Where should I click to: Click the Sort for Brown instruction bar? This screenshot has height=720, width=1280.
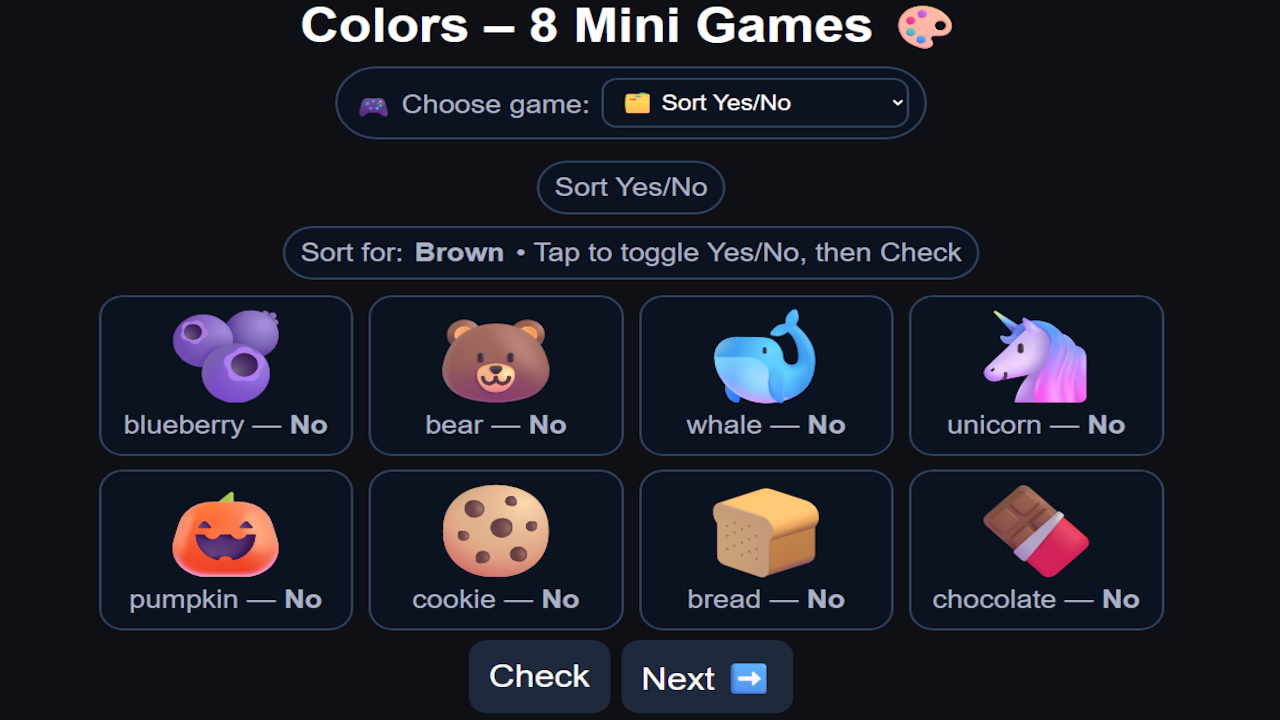pos(631,253)
